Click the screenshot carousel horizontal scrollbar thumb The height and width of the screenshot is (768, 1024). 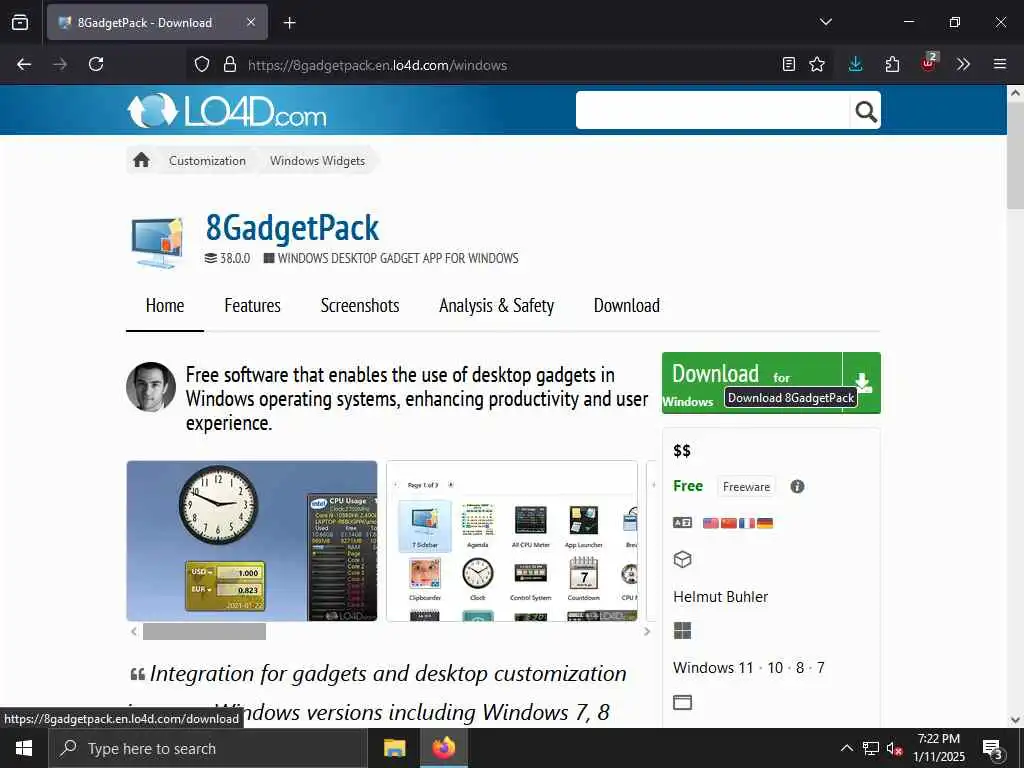click(204, 632)
